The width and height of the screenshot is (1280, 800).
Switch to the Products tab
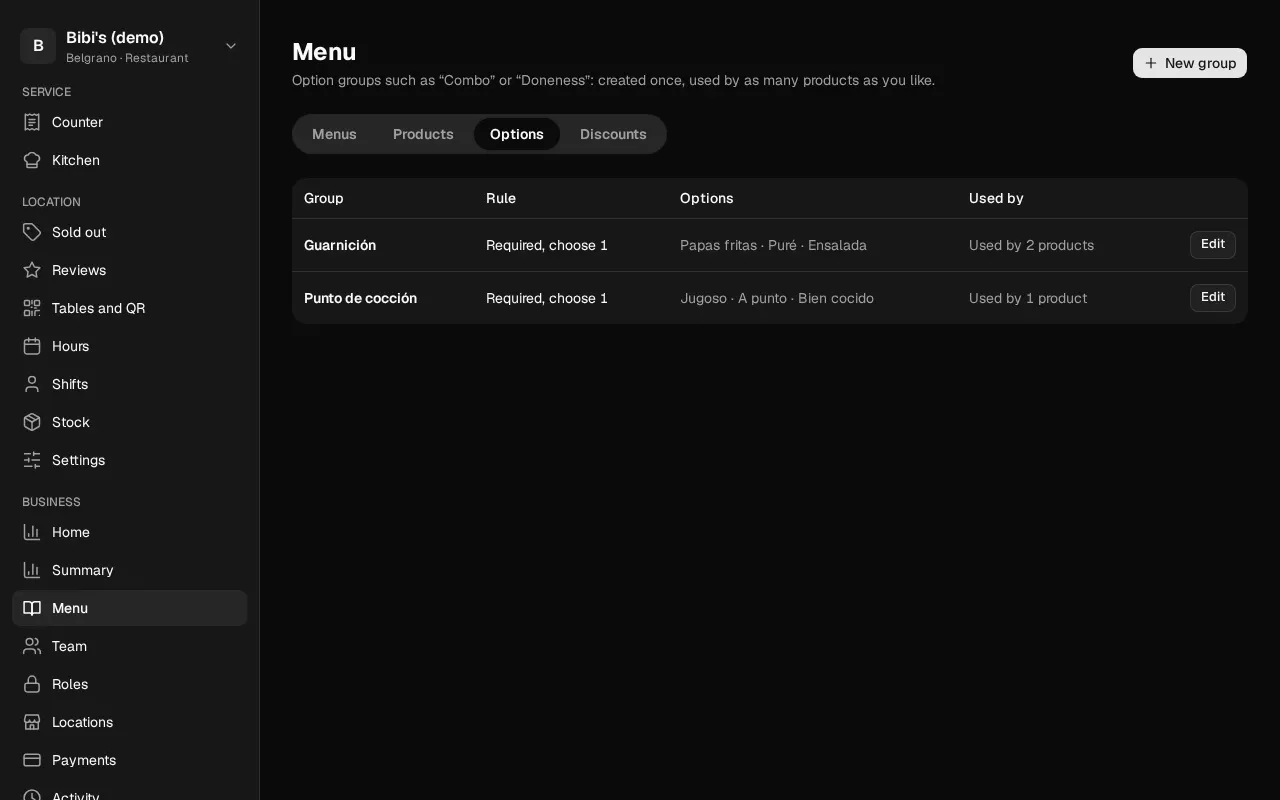click(423, 134)
